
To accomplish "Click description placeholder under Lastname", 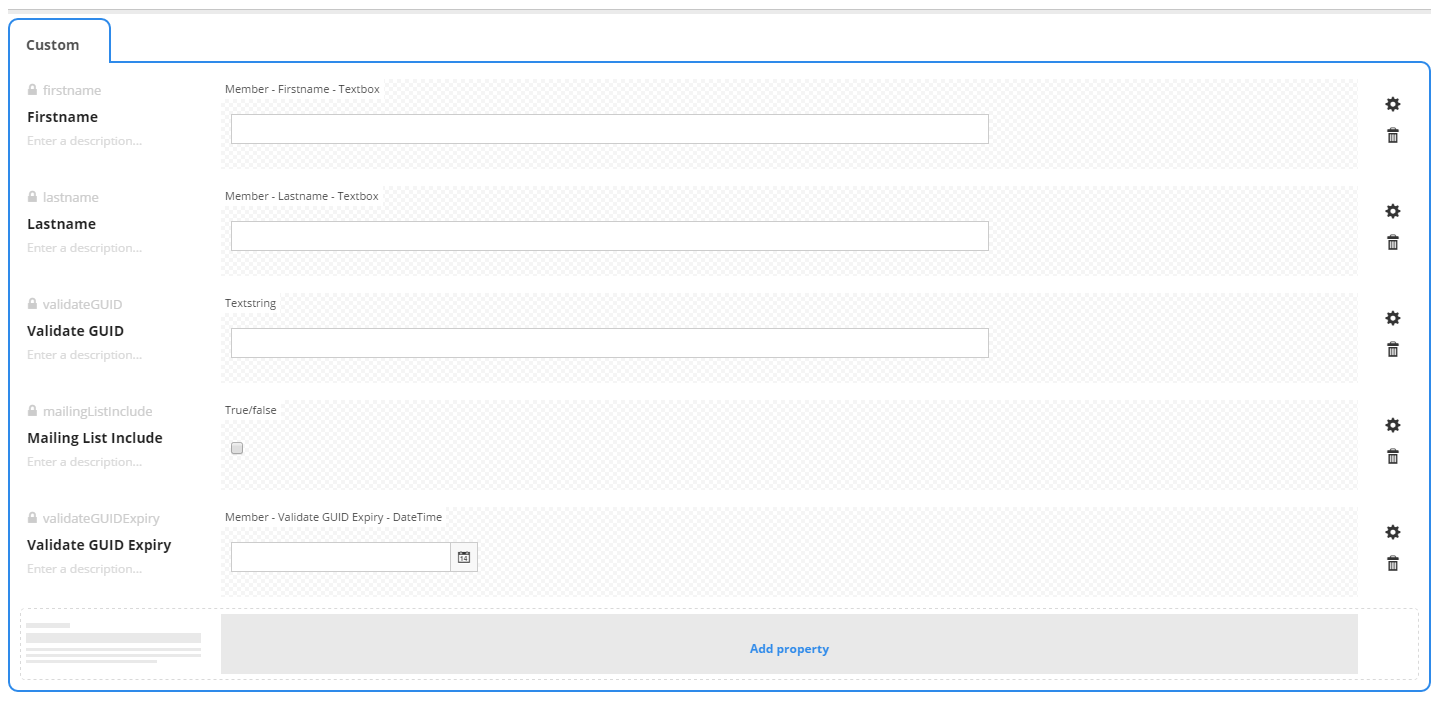I will tap(84, 248).
